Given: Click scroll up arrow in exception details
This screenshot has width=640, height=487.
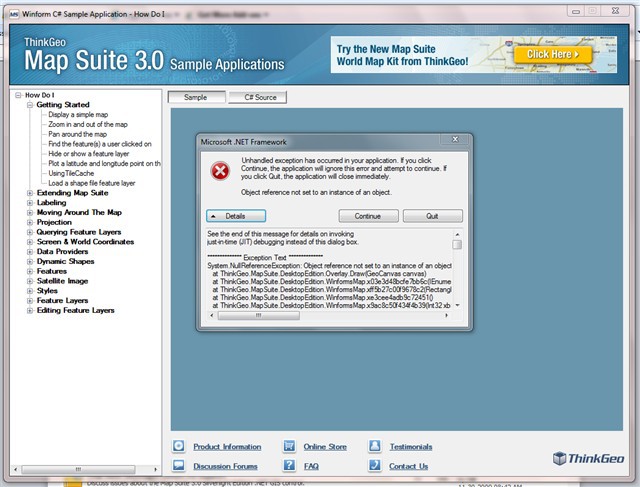Looking at the screenshot, I should click(x=457, y=234).
